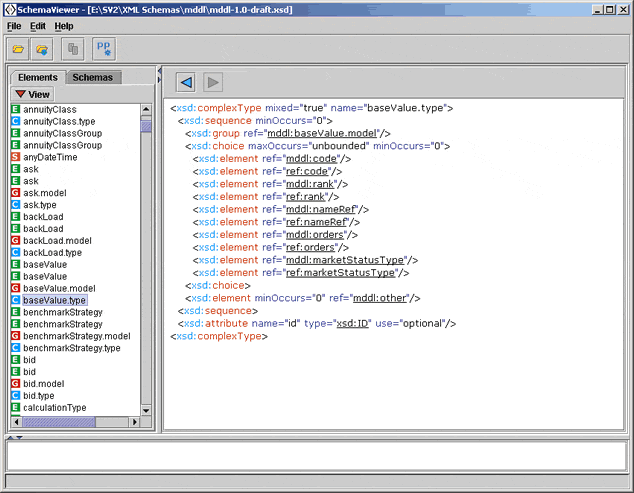Click the copy toolbar icon

point(73,49)
